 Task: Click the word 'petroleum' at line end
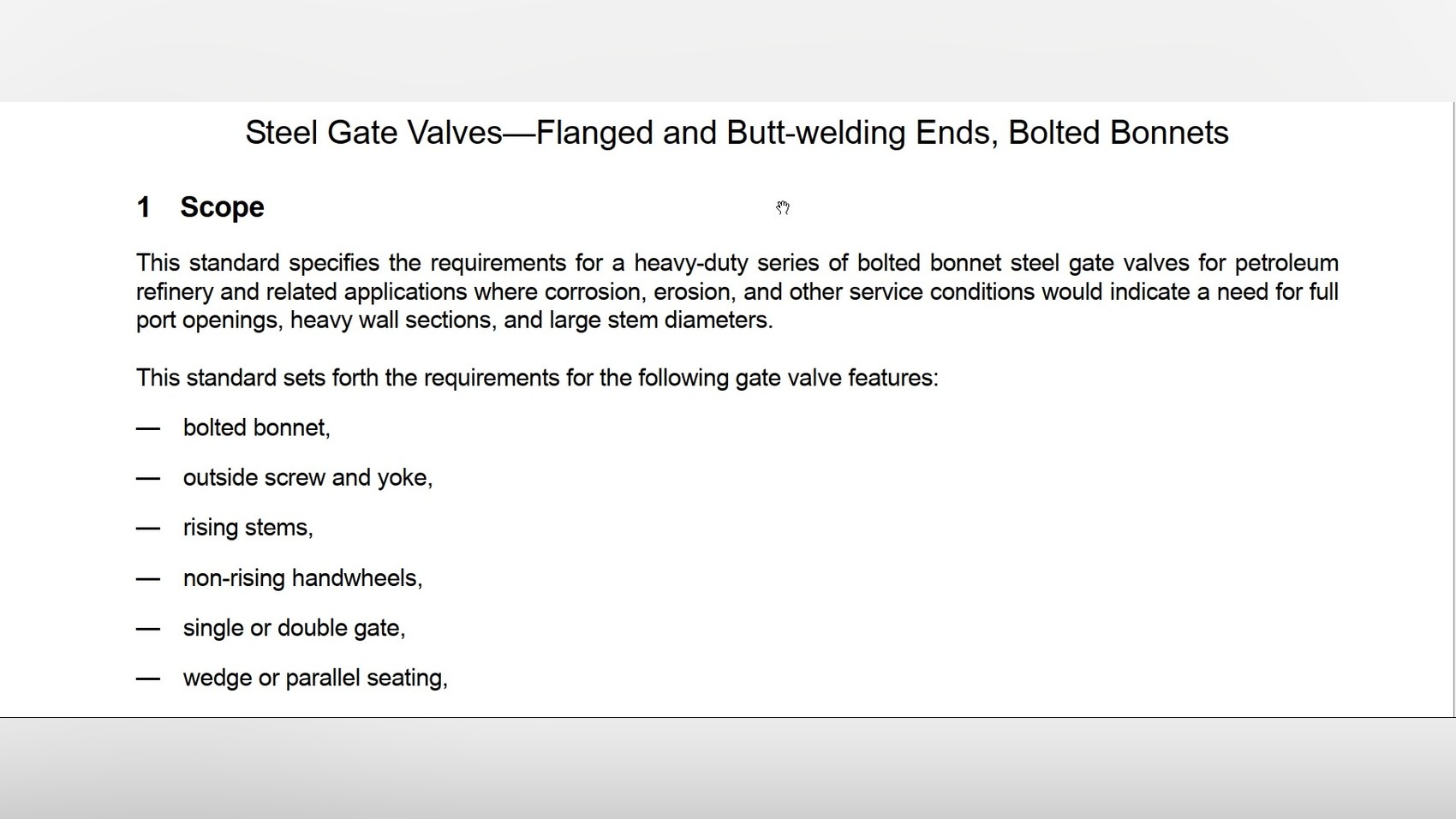point(1286,262)
